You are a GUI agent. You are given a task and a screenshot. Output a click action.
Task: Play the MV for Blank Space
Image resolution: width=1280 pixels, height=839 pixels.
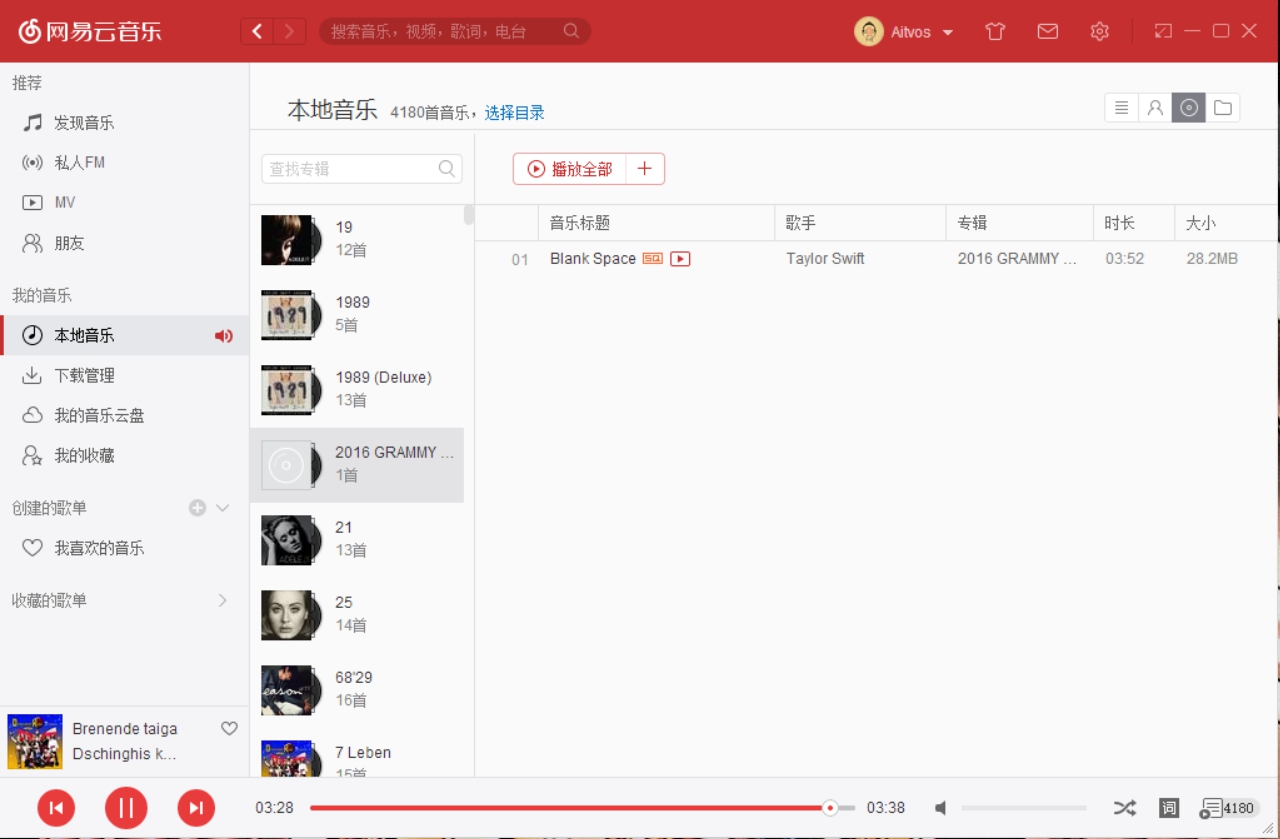[680, 259]
